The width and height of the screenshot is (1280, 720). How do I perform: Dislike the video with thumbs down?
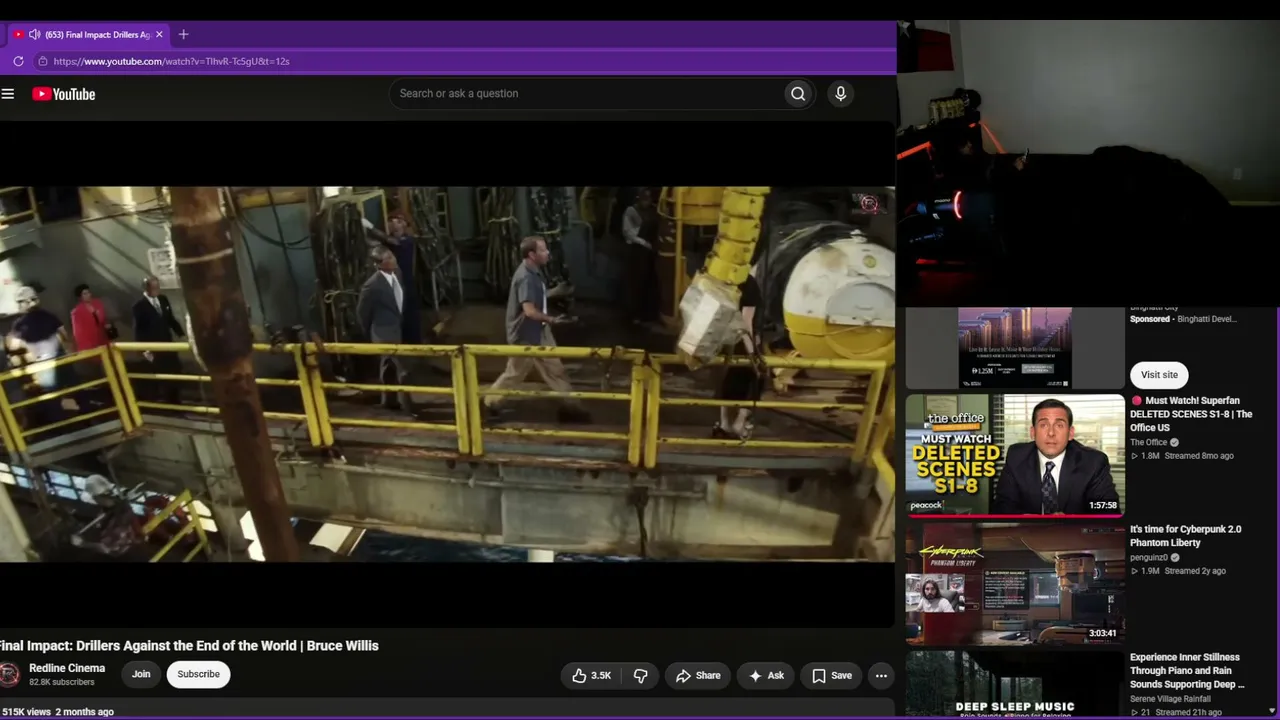point(641,676)
